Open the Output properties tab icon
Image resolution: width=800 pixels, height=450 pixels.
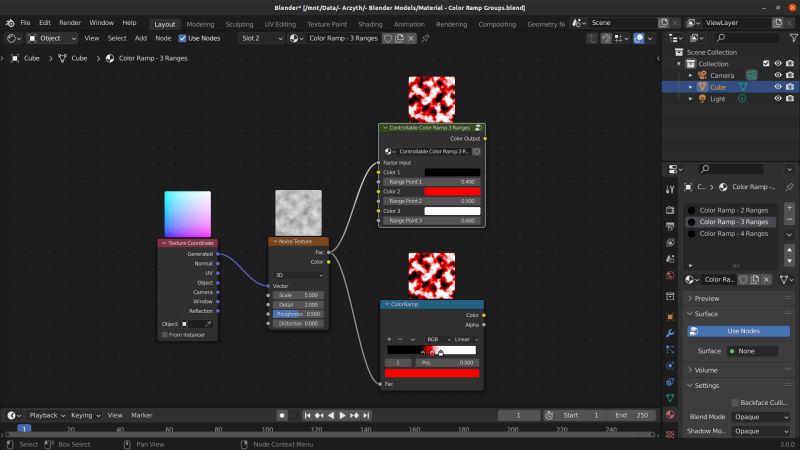pos(670,226)
